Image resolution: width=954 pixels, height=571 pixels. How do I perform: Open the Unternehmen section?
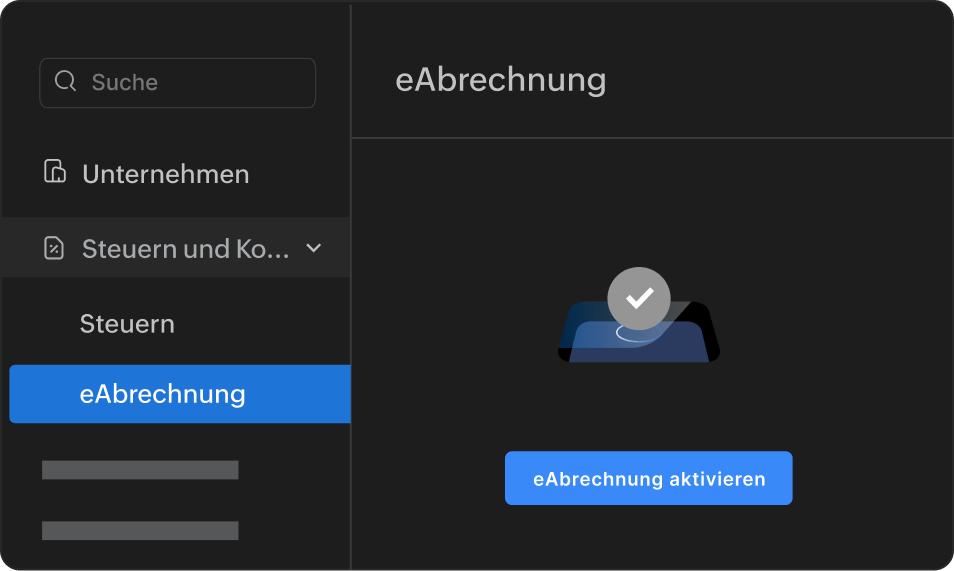pyautogui.click(x=166, y=174)
